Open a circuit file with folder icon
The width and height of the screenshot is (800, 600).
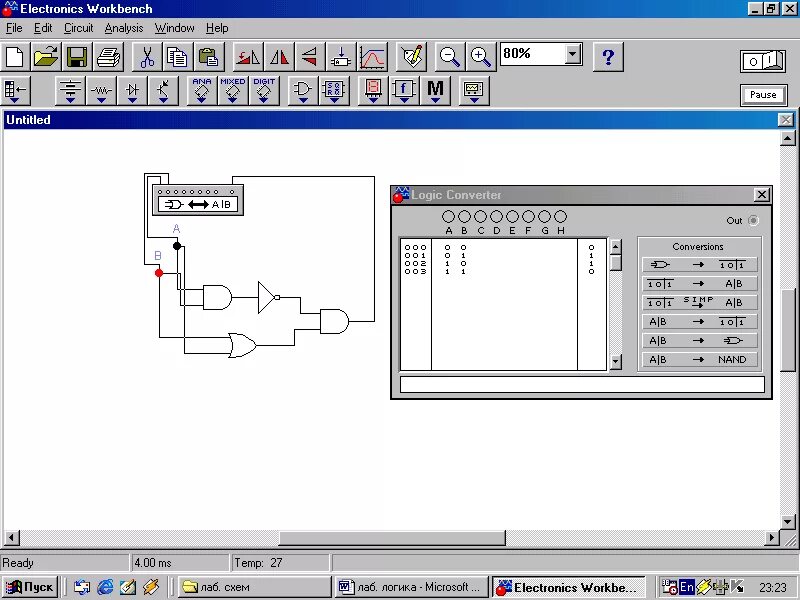click(46, 56)
